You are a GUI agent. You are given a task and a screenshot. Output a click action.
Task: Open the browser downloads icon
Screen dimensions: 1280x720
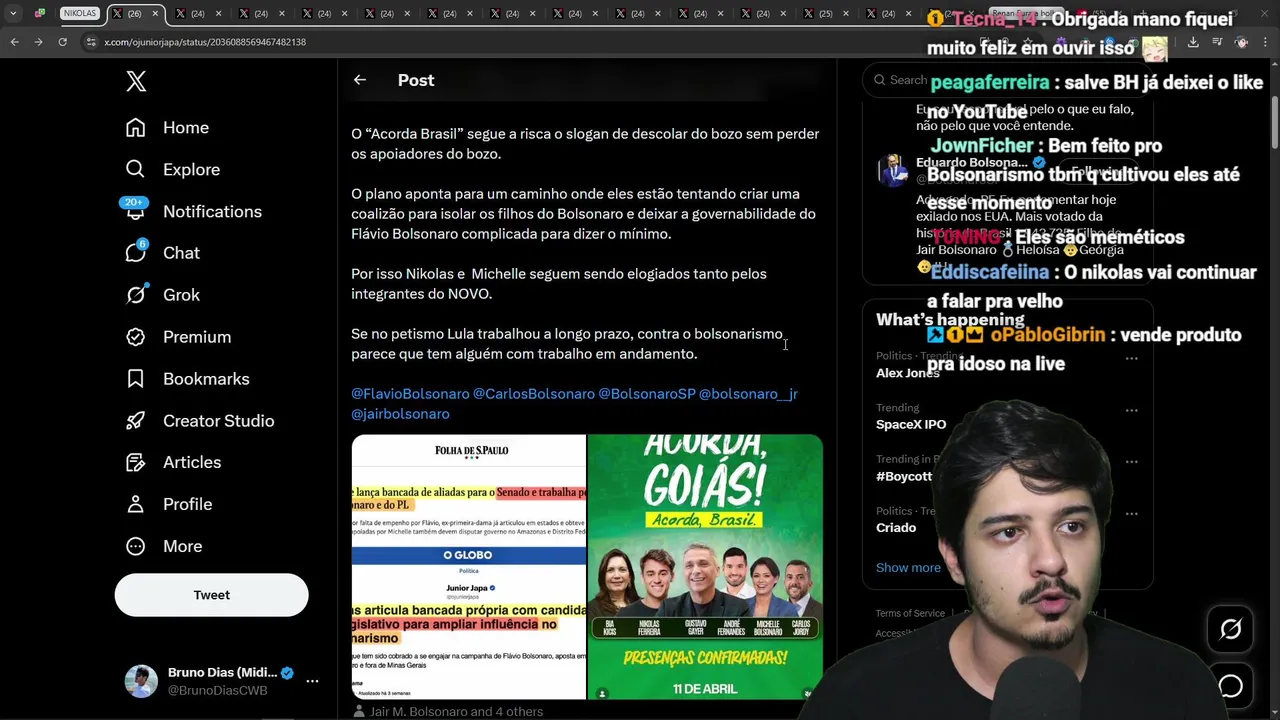1193,42
